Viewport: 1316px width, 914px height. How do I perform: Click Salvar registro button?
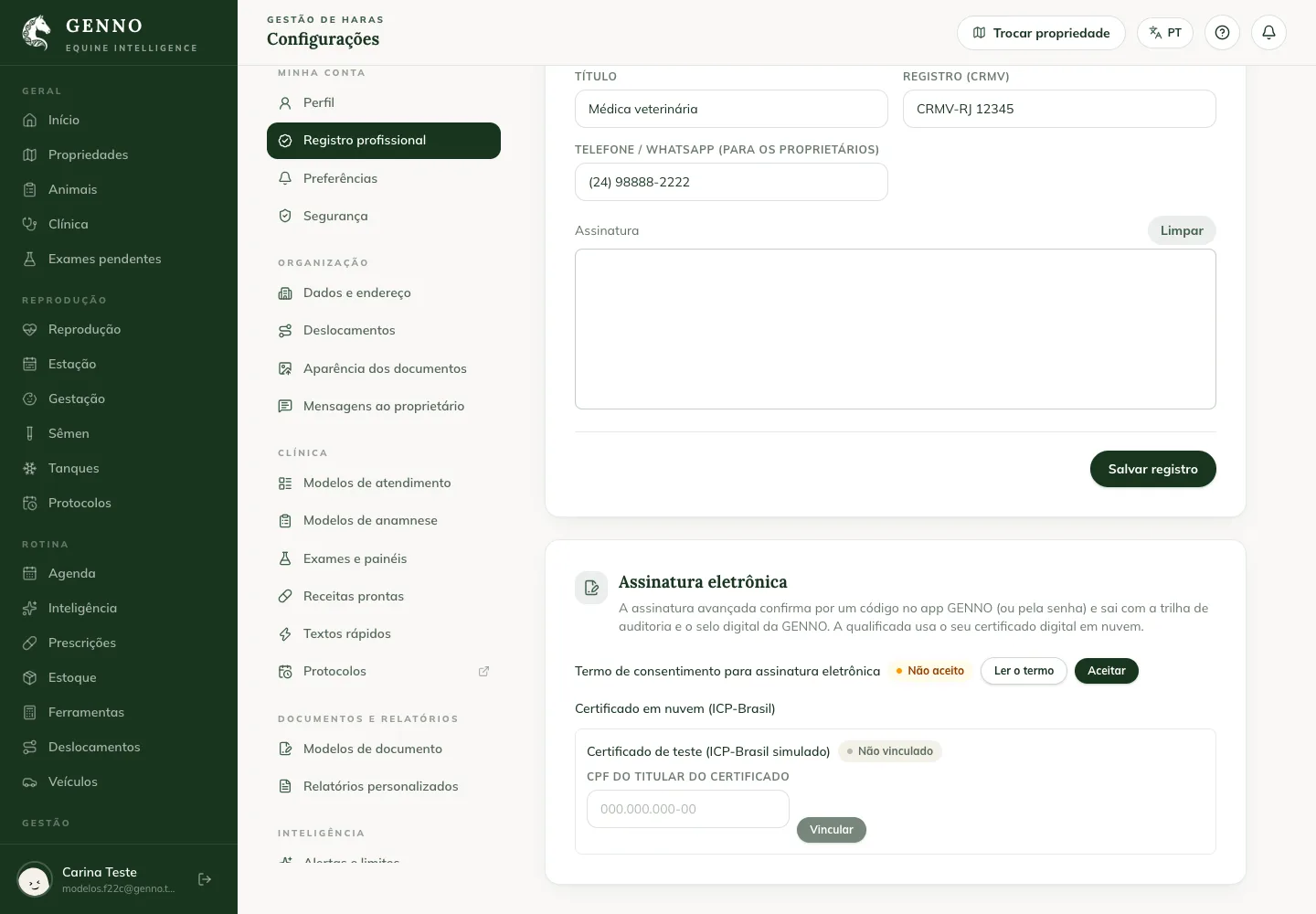coord(1152,469)
